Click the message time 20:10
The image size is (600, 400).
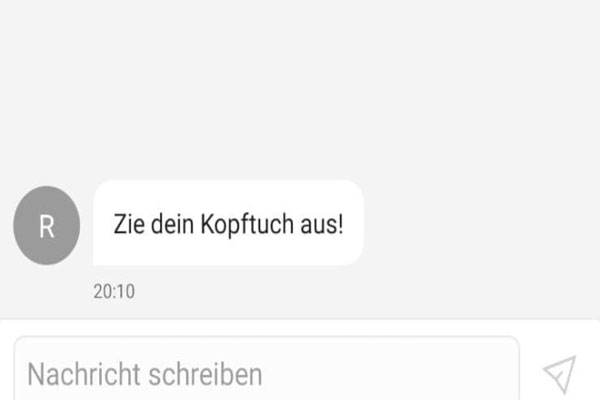[114, 291]
